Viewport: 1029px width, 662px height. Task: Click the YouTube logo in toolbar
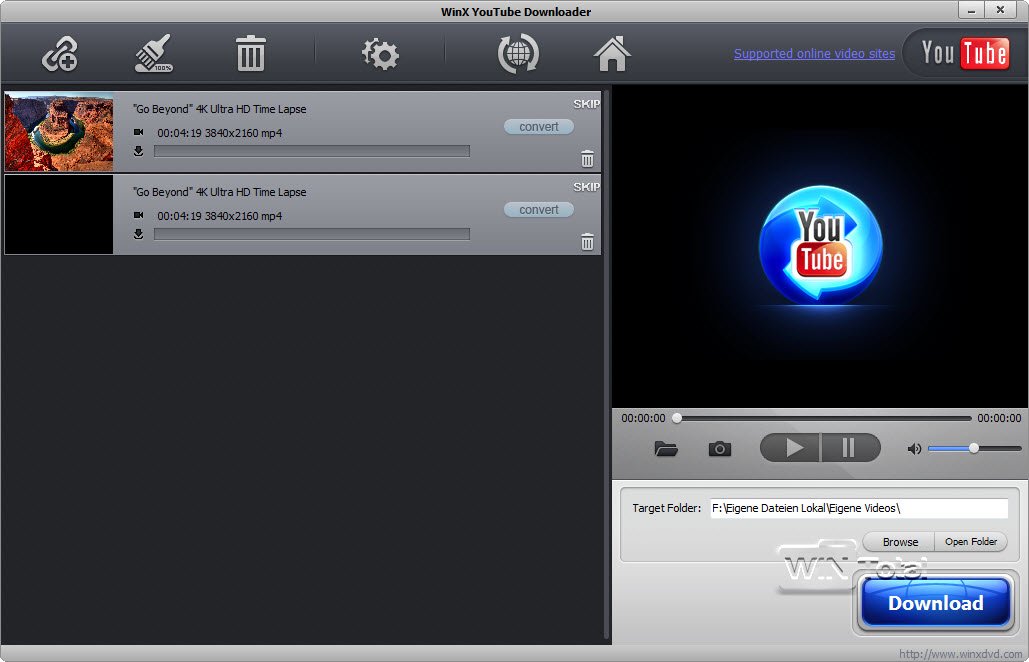(965, 53)
